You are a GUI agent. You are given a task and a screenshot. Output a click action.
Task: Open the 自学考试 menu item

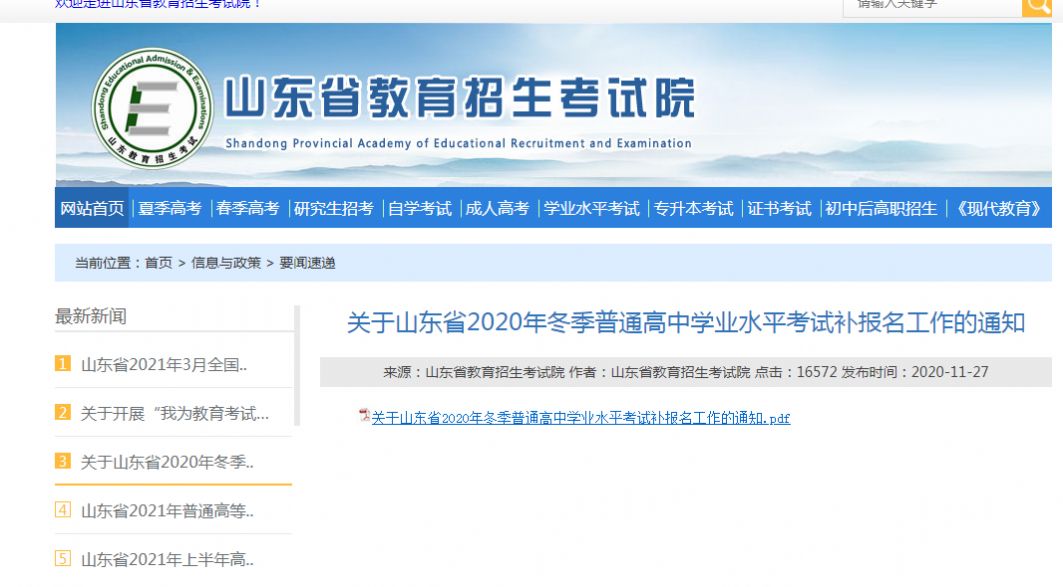[419, 209]
